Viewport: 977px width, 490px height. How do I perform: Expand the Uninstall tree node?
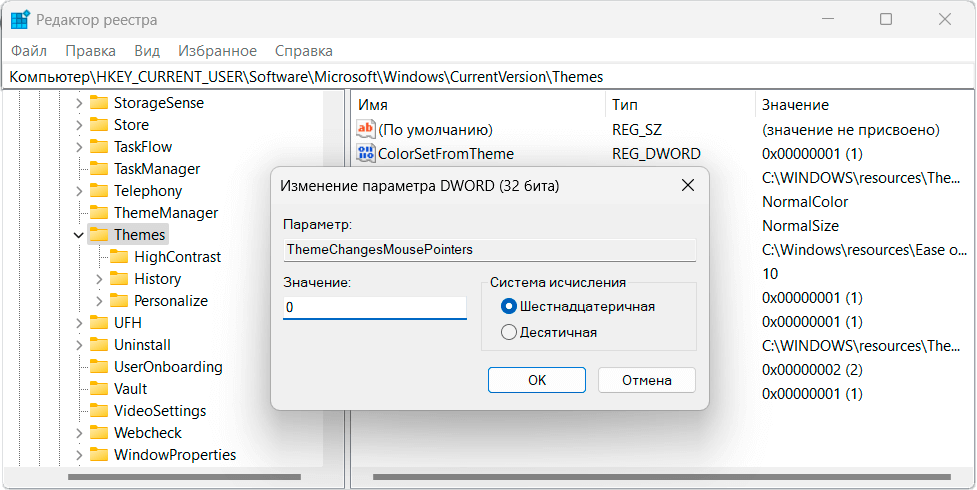click(79, 345)
